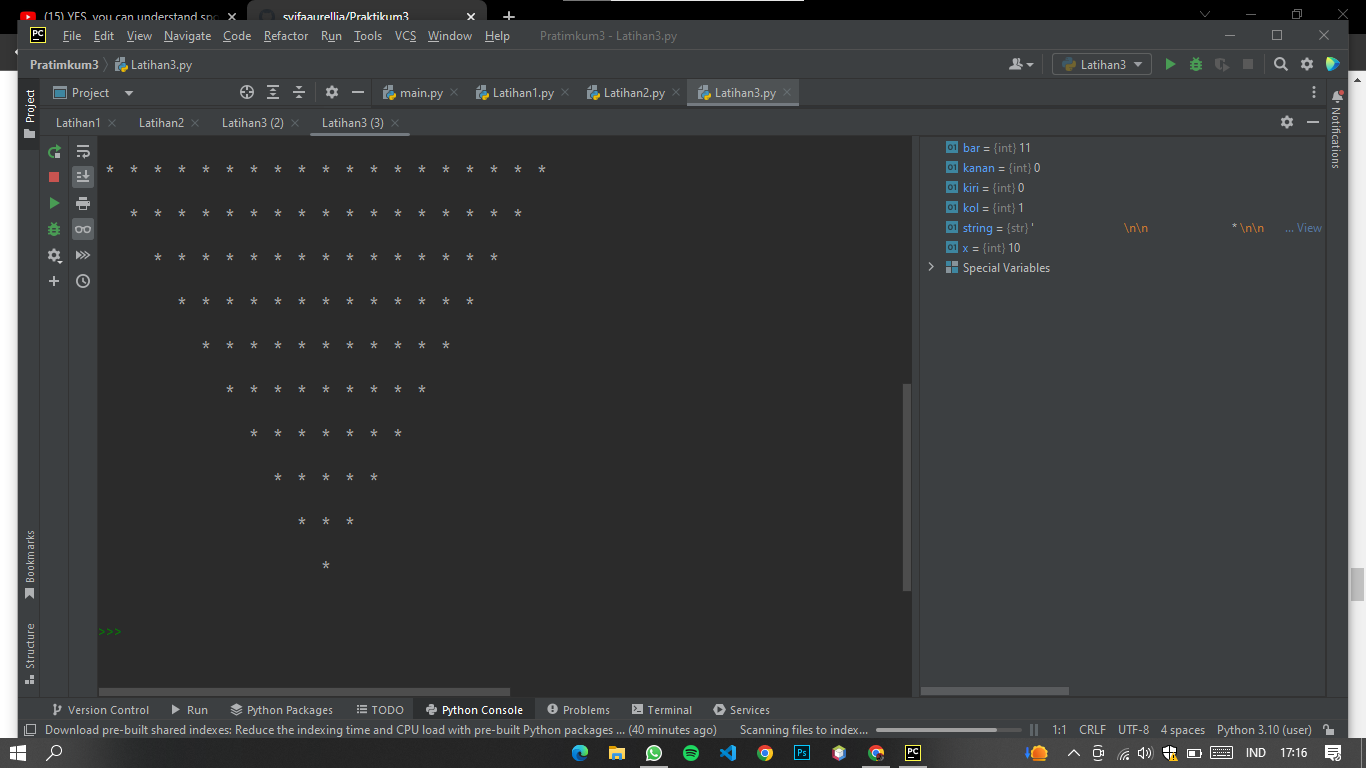Expand all in Project panel
1366x768 pixels.
pos(273,92)
